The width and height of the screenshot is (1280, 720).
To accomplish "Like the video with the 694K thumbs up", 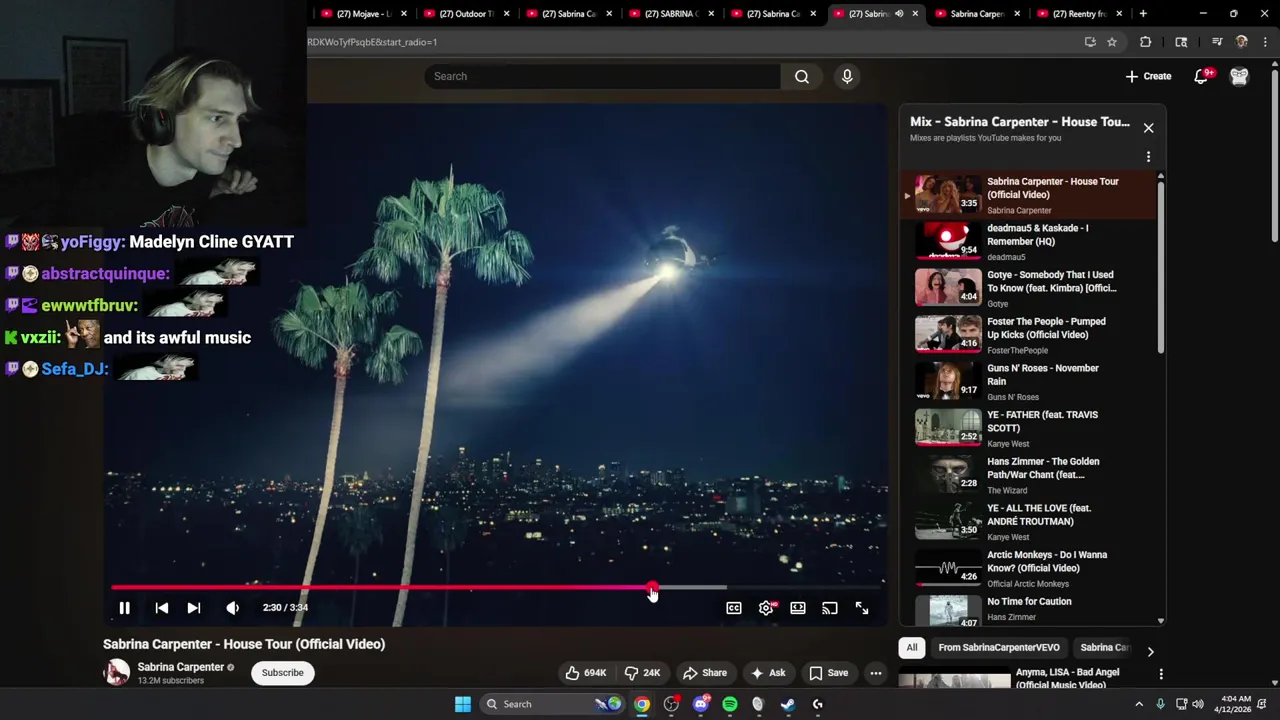I will (x=586, y=673).
